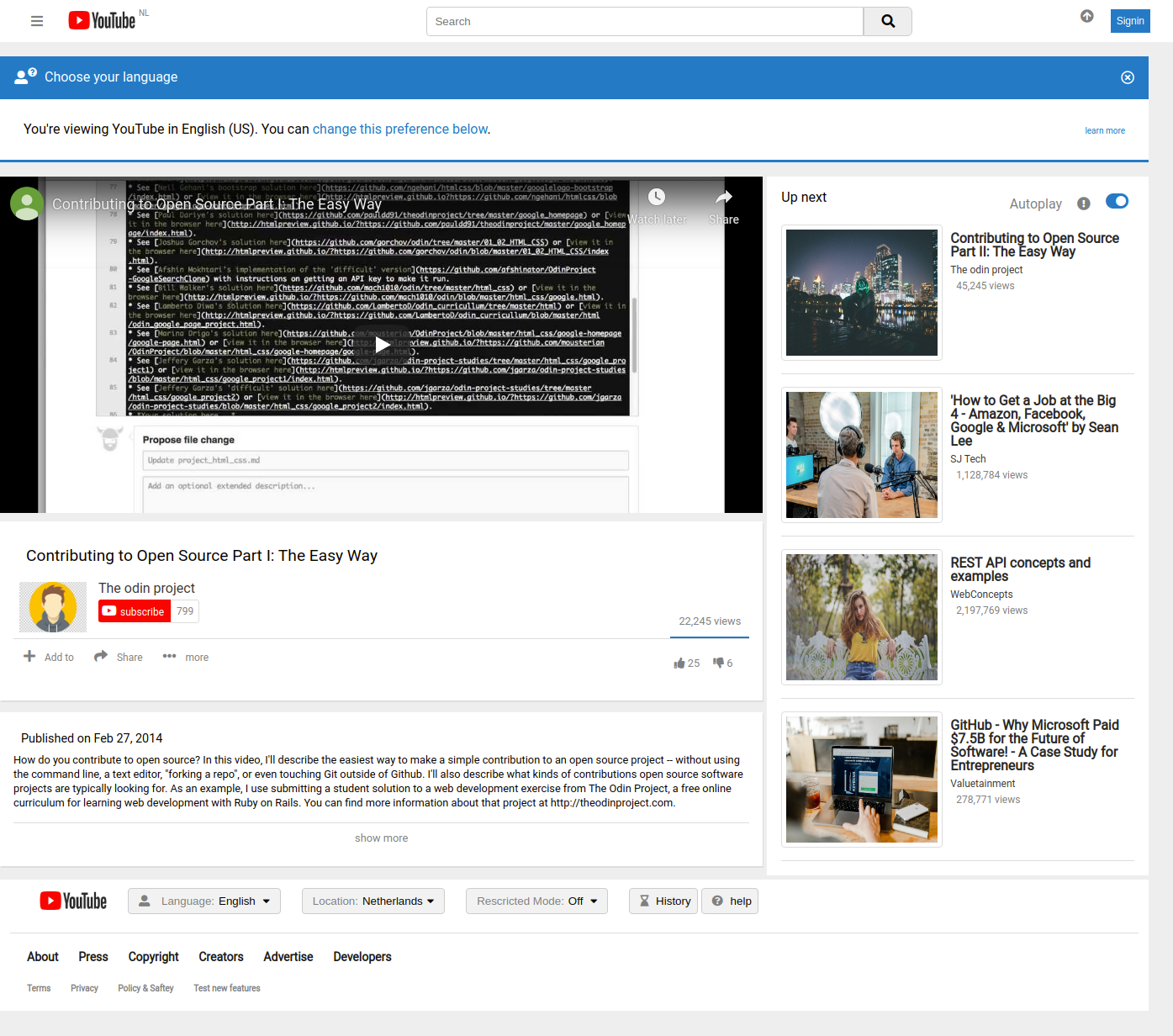Image resolution: width=1173 pixels, height=1036 pixels.
Task: Click the Share arrow on video player
Action: (724, 198)
